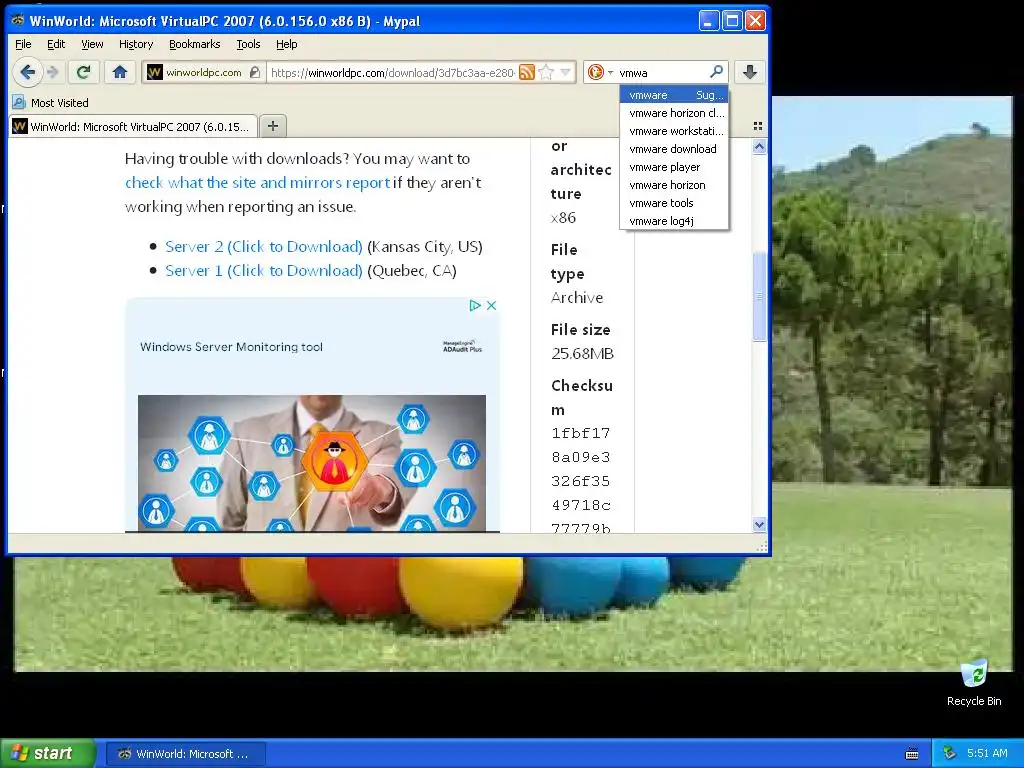Open the Windows Start menu
The width and height of the screenshot is (1024, 768).
click(48, 753)
